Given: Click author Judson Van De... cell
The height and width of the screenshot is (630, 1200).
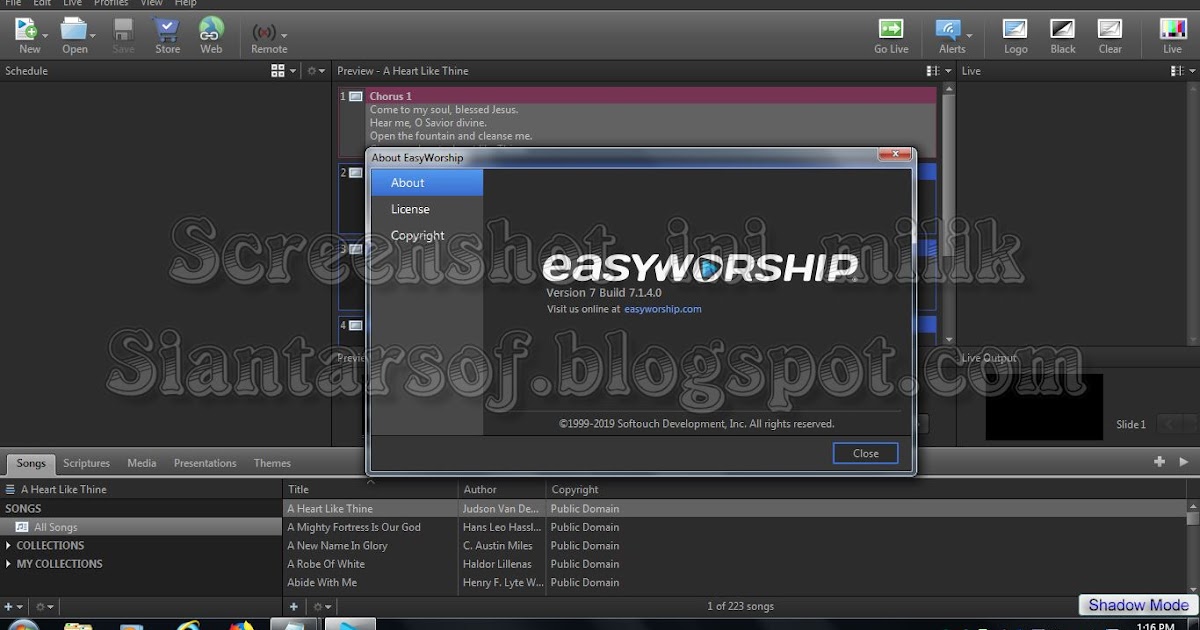Looking at the screenshot, I should 502,509.
